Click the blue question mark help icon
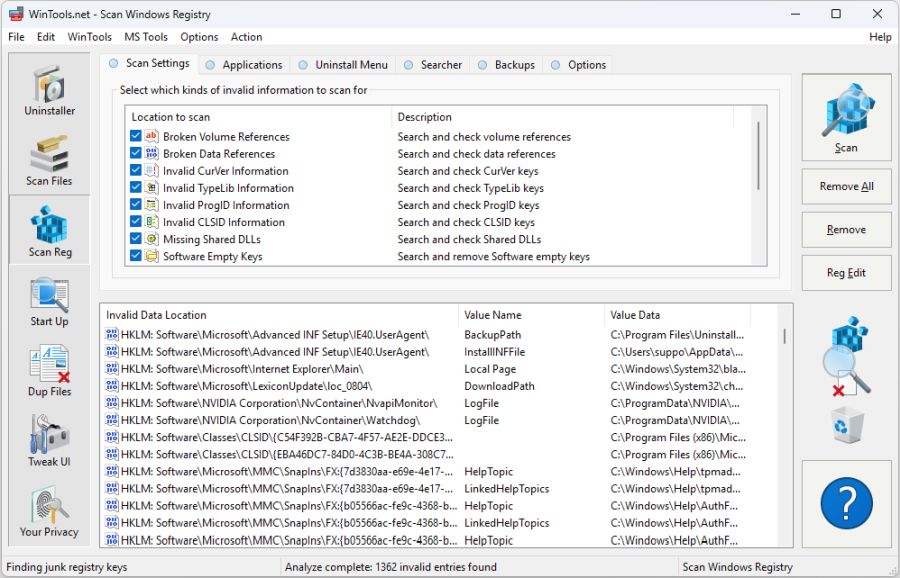 click(846, 503)
